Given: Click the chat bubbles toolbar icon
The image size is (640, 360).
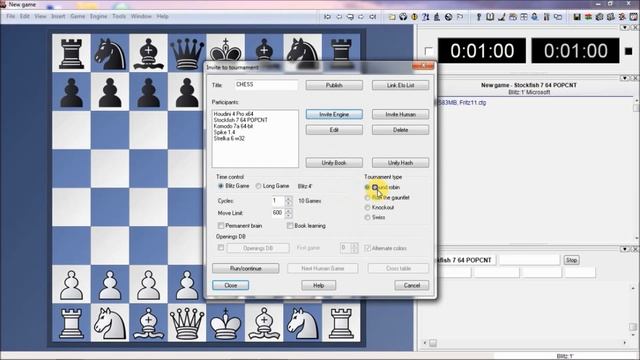Looking at the screenshot, I should point(558,17).
